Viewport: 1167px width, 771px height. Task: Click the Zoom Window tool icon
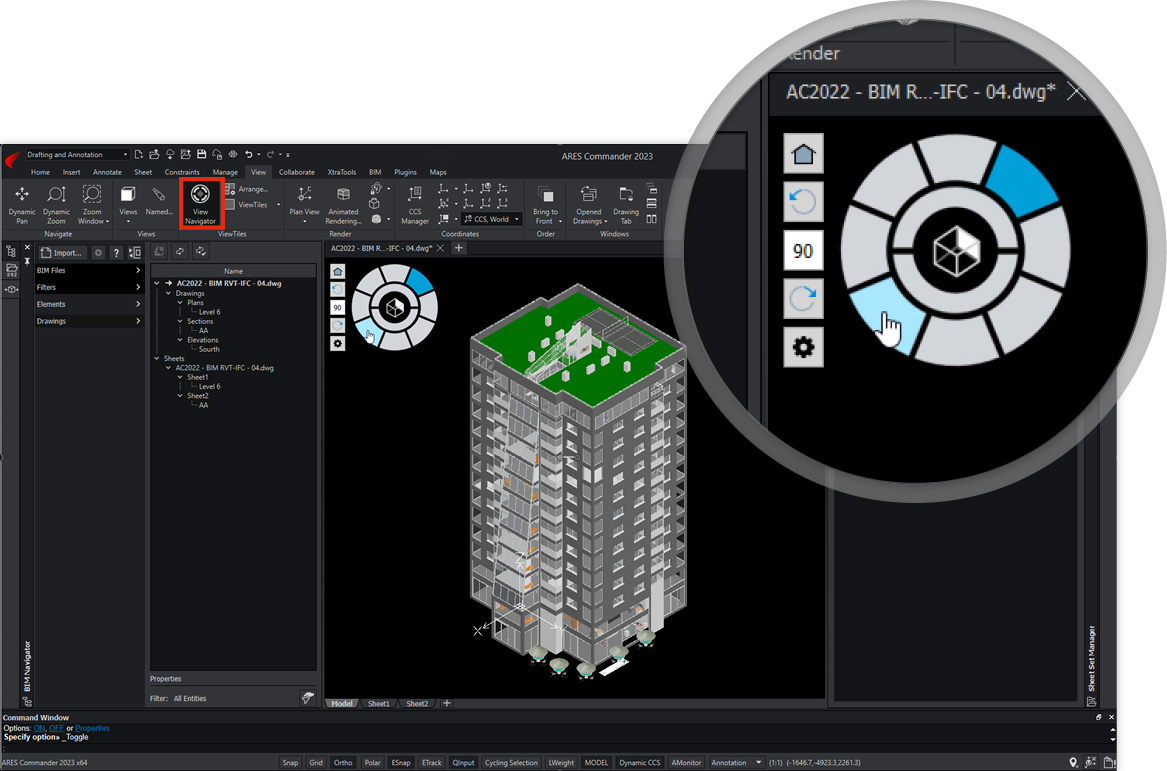(92, 195)
